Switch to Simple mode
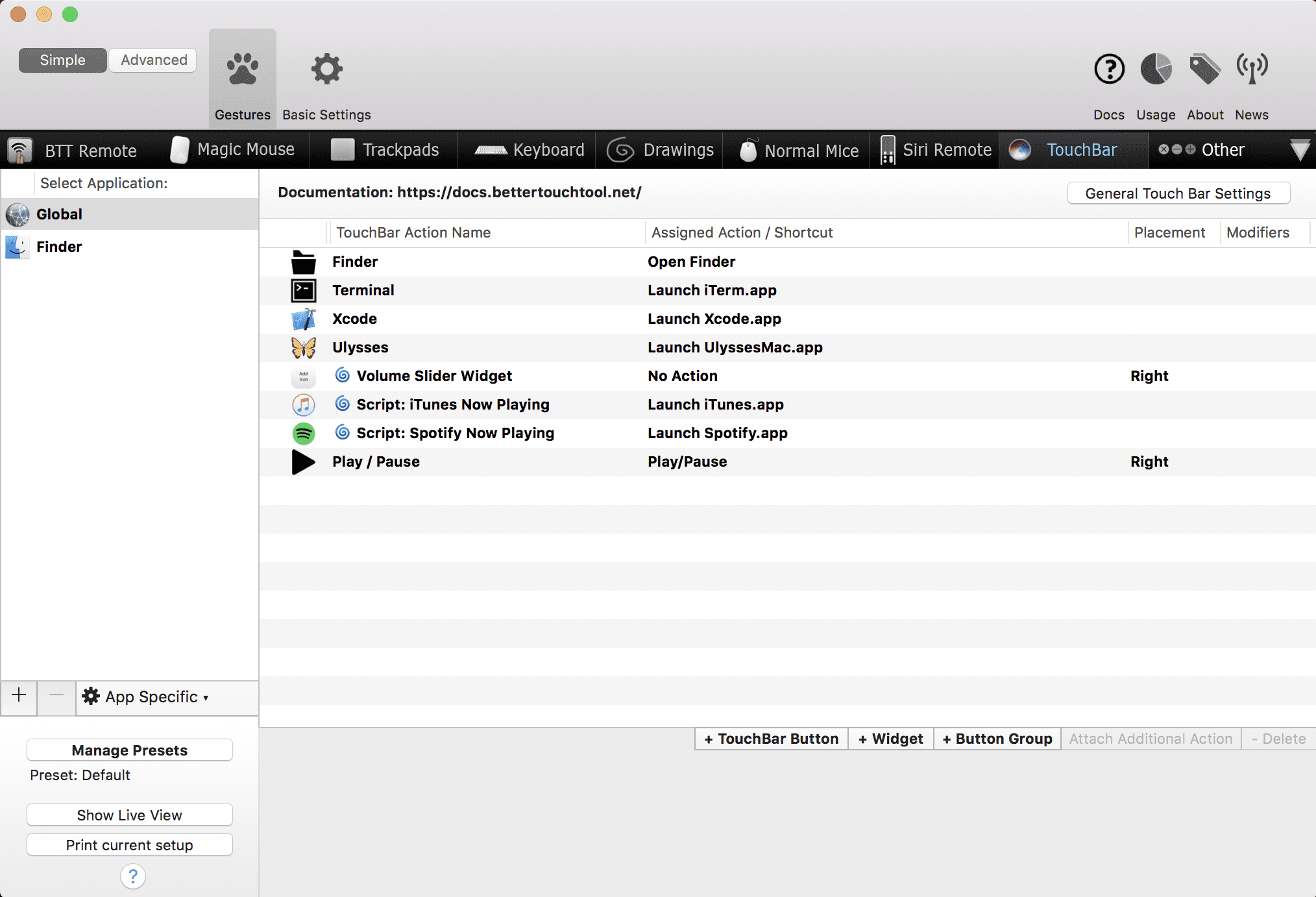The width and height of the screenshot is (1316, 897). pos(62,60)
